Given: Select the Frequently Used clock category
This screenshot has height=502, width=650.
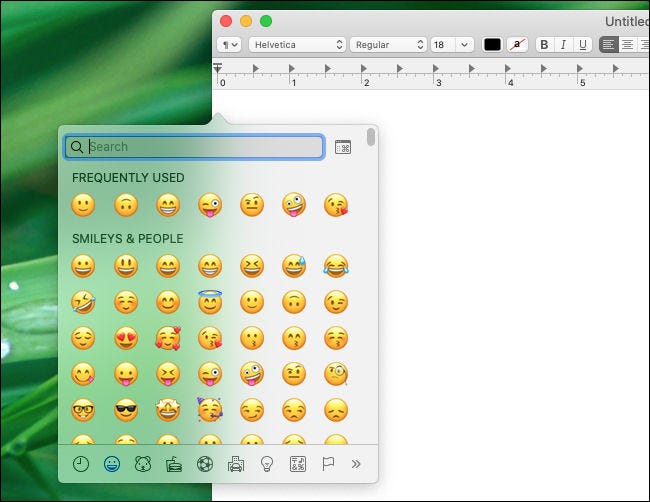Looking at the screenshot, I should (x=81, y=464).
